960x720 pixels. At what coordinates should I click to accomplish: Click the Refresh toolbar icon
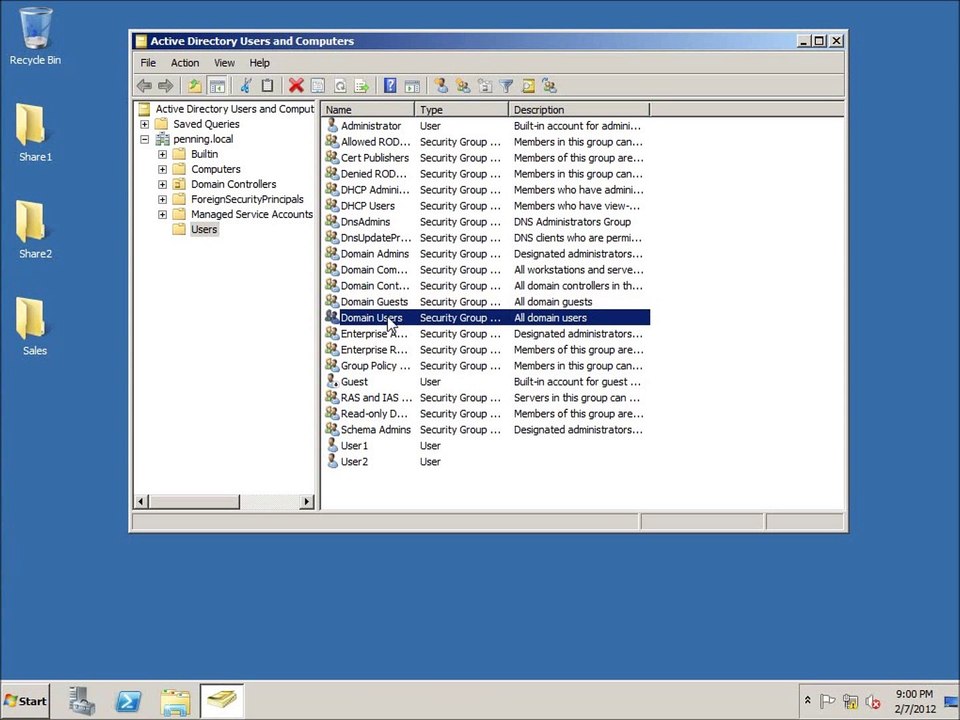tap(340, 86)
